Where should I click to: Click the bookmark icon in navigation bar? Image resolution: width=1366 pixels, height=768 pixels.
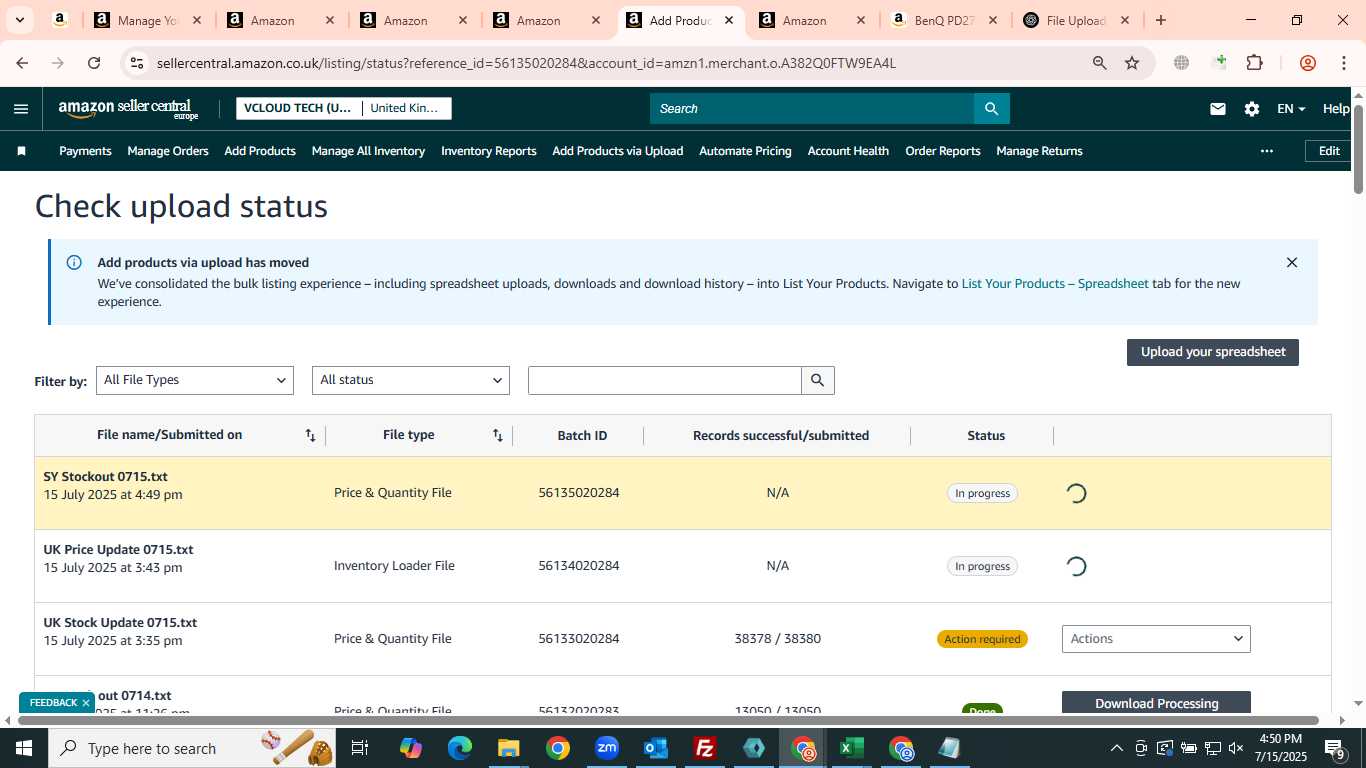click(x=22, y=151)
